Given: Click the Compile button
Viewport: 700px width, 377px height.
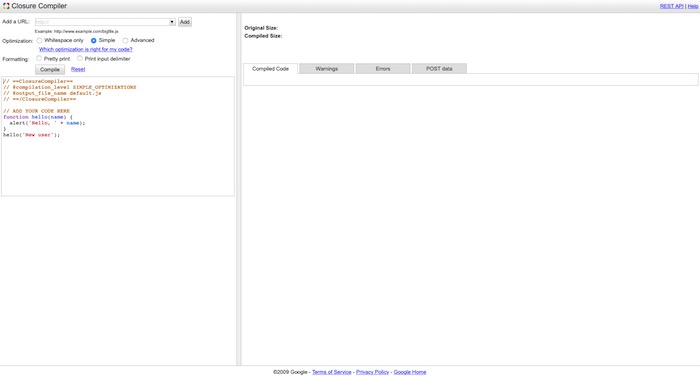Looking at the screenshot, I should (50, 70).
